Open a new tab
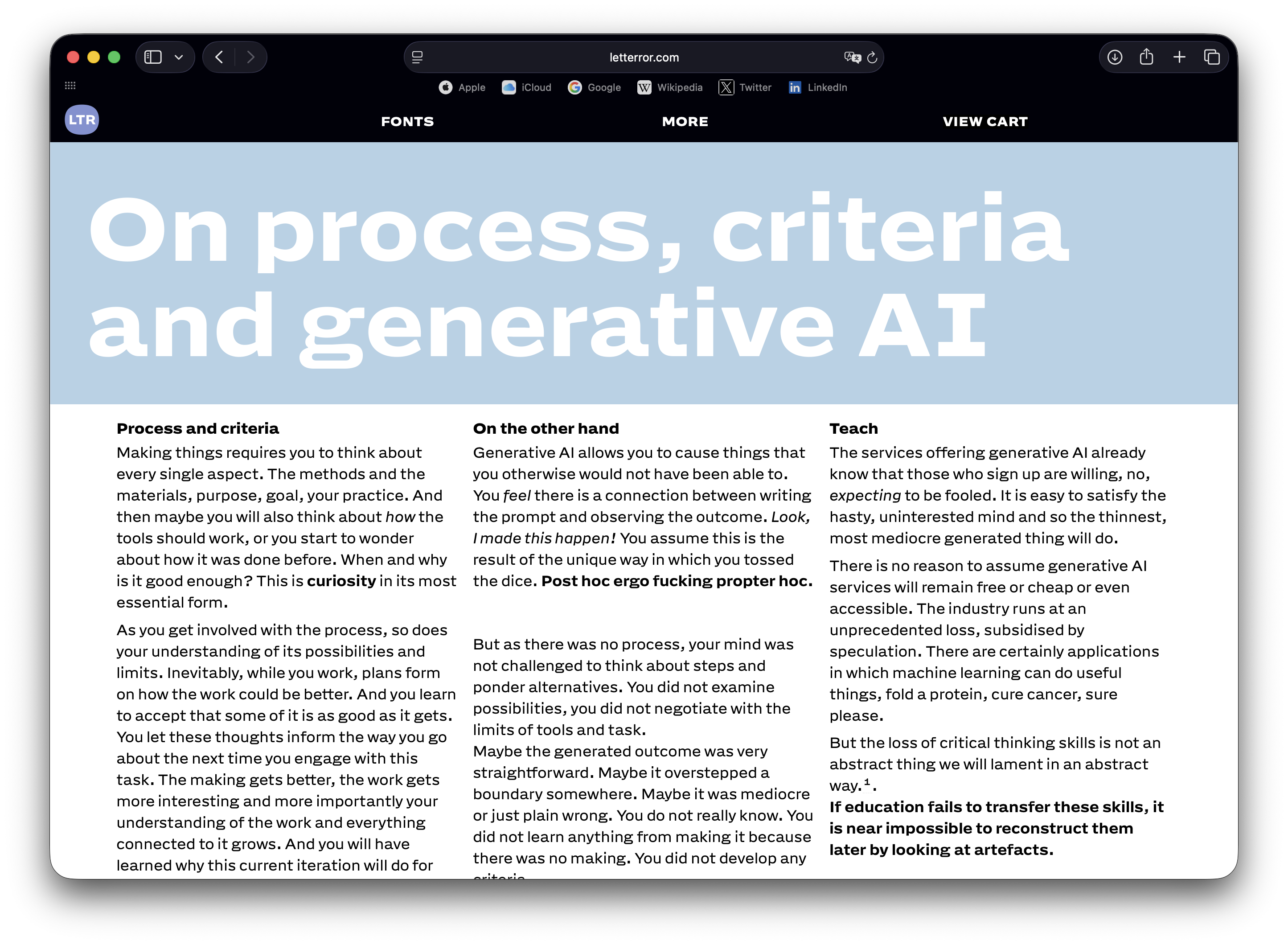The image size is (1288, 945). coord(1179,57)
